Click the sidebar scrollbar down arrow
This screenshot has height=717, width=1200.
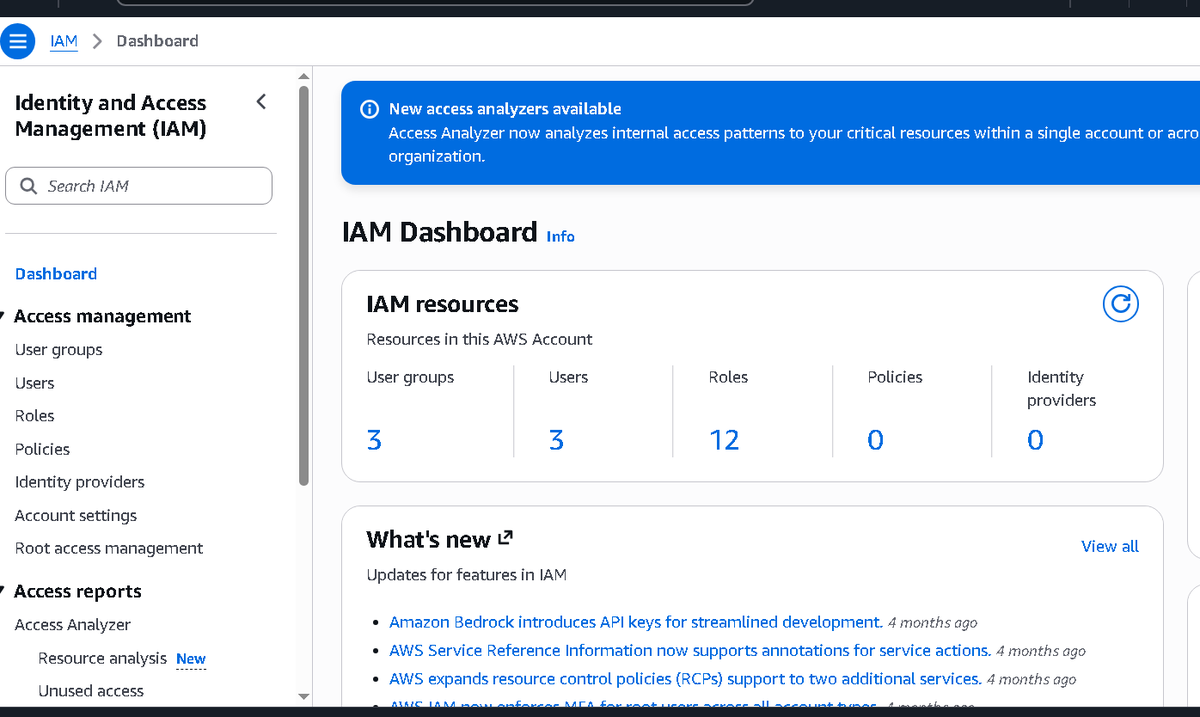click(304, 696)
